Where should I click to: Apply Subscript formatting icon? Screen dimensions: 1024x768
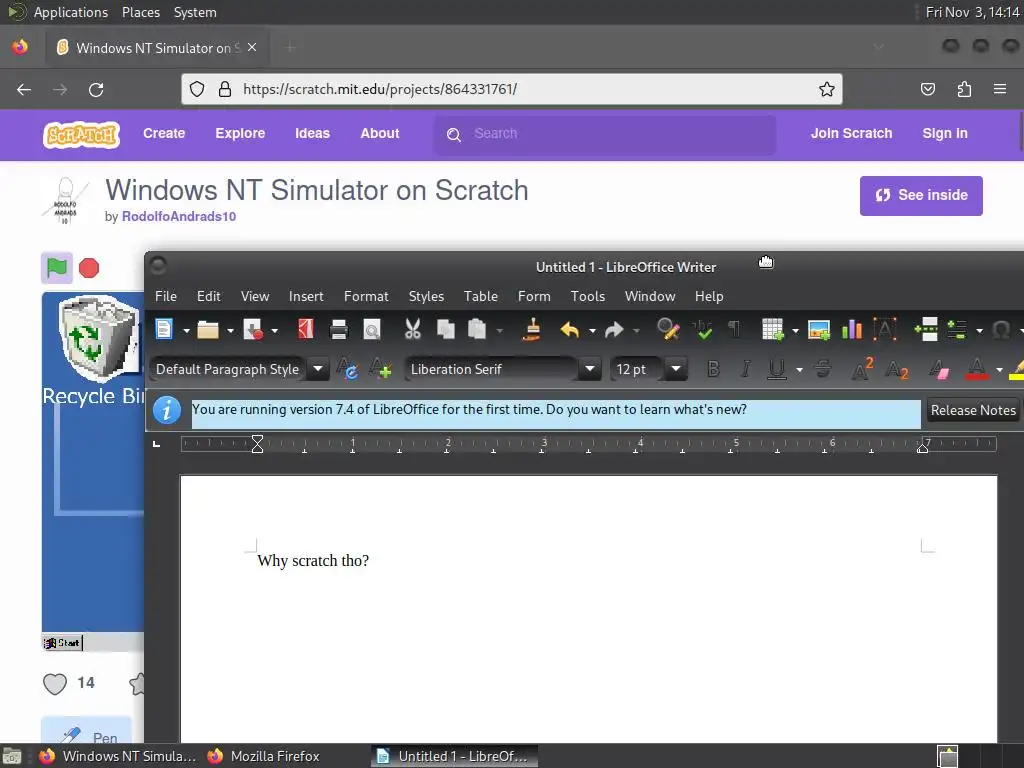click(897, 370)
